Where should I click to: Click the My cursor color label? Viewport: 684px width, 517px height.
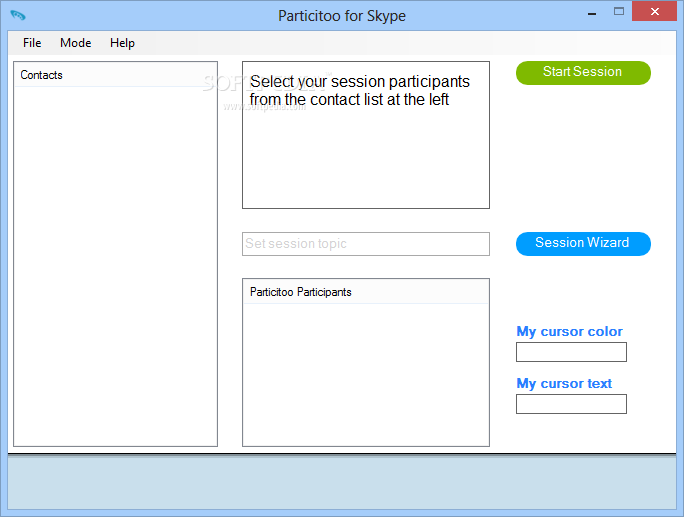(569, 332)
